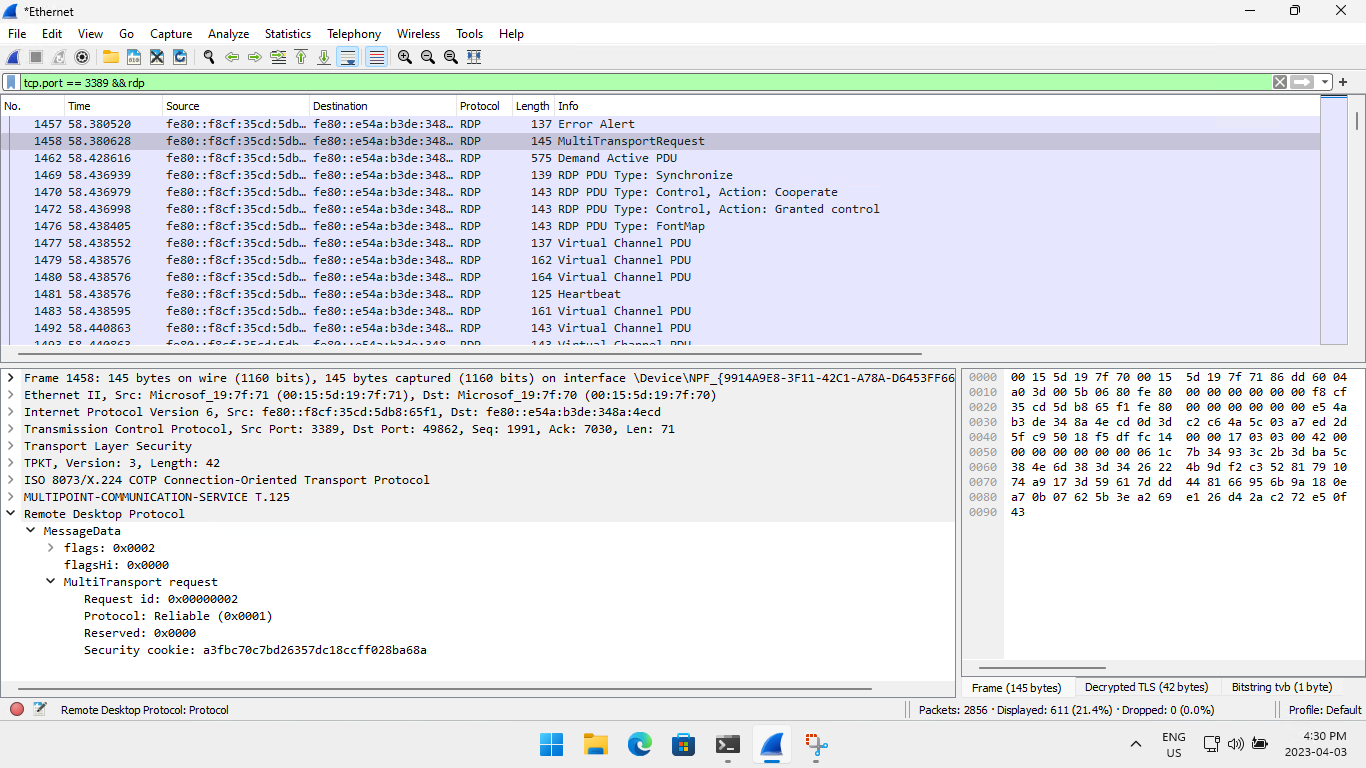This screenshot has height=768, width=1366.
Task: Go back in packet history
Action: point(232,57)
